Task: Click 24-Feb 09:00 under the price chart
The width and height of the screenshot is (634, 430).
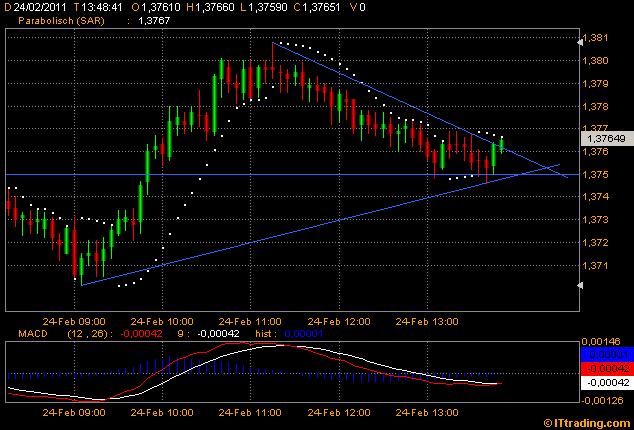Action: [x=74, y=322]
